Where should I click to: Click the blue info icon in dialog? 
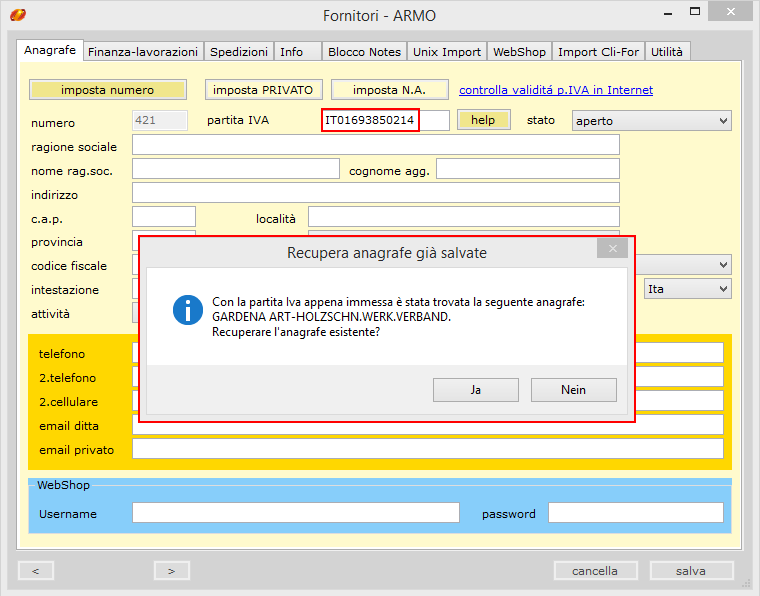tap(188, 309)
